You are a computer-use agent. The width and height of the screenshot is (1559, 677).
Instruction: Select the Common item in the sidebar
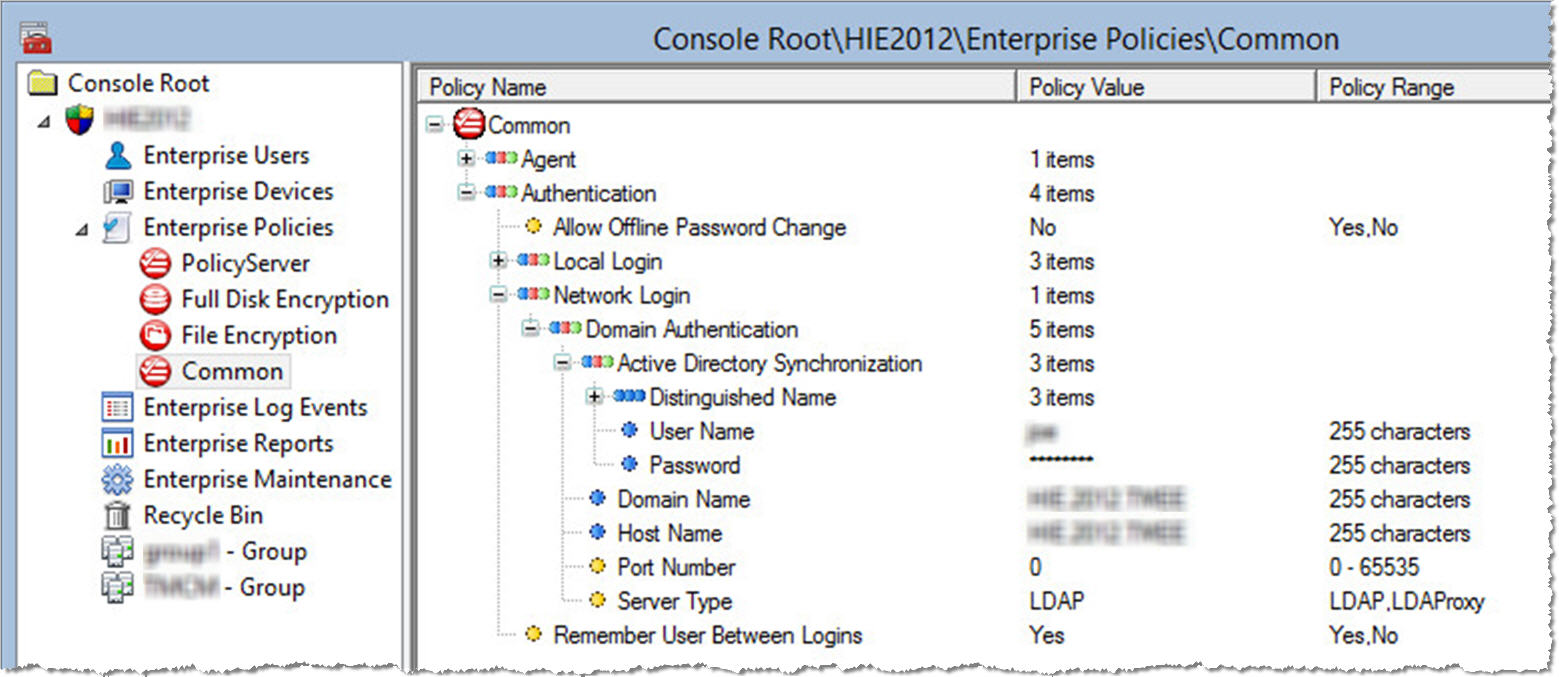(x=232, y=372)
